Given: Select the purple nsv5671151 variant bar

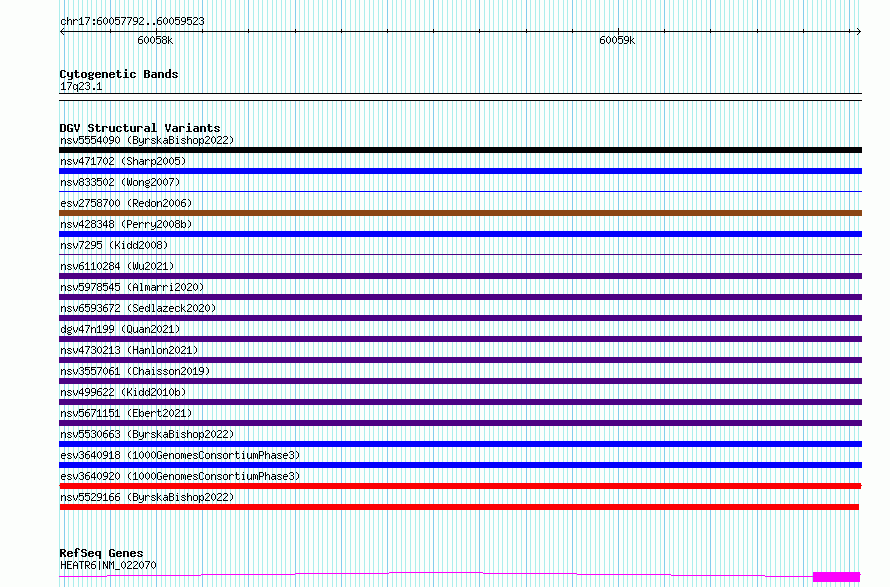Looking at the screenshot, I should [460, 423].
